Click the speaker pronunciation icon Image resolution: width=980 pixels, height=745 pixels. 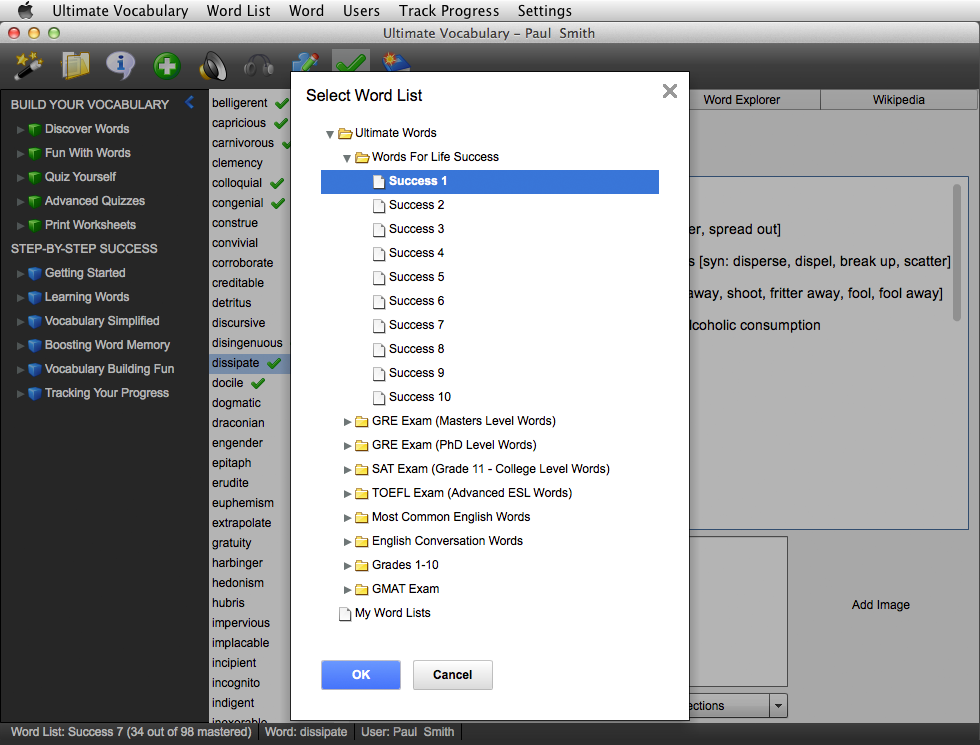click(212, 66)
